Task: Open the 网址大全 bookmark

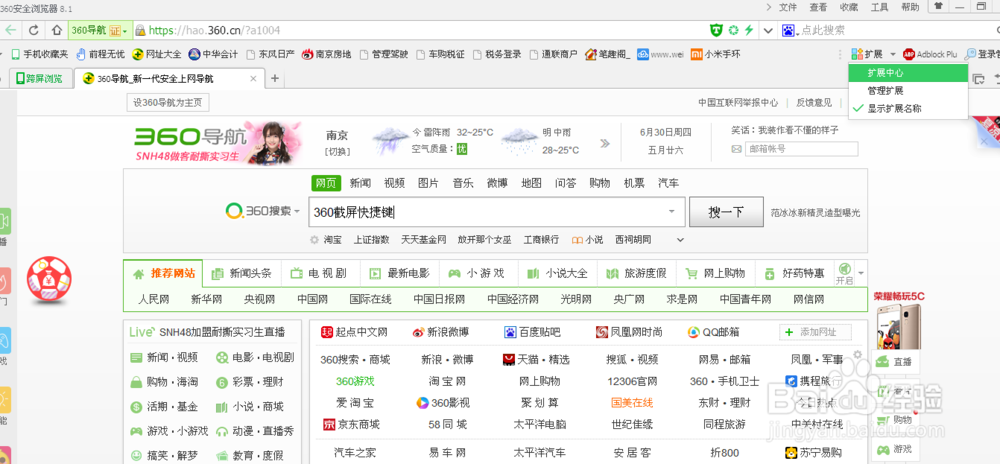Action: click(x=157, y=54)
